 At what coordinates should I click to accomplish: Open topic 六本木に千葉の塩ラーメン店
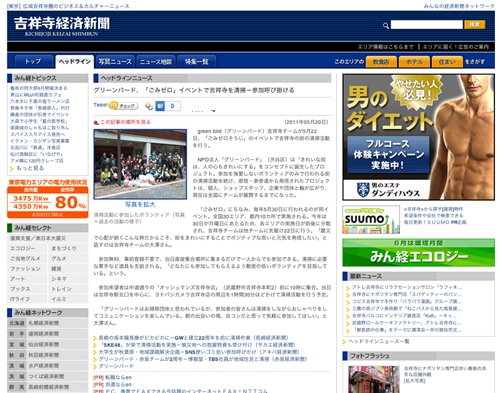(x=40, y=101)
